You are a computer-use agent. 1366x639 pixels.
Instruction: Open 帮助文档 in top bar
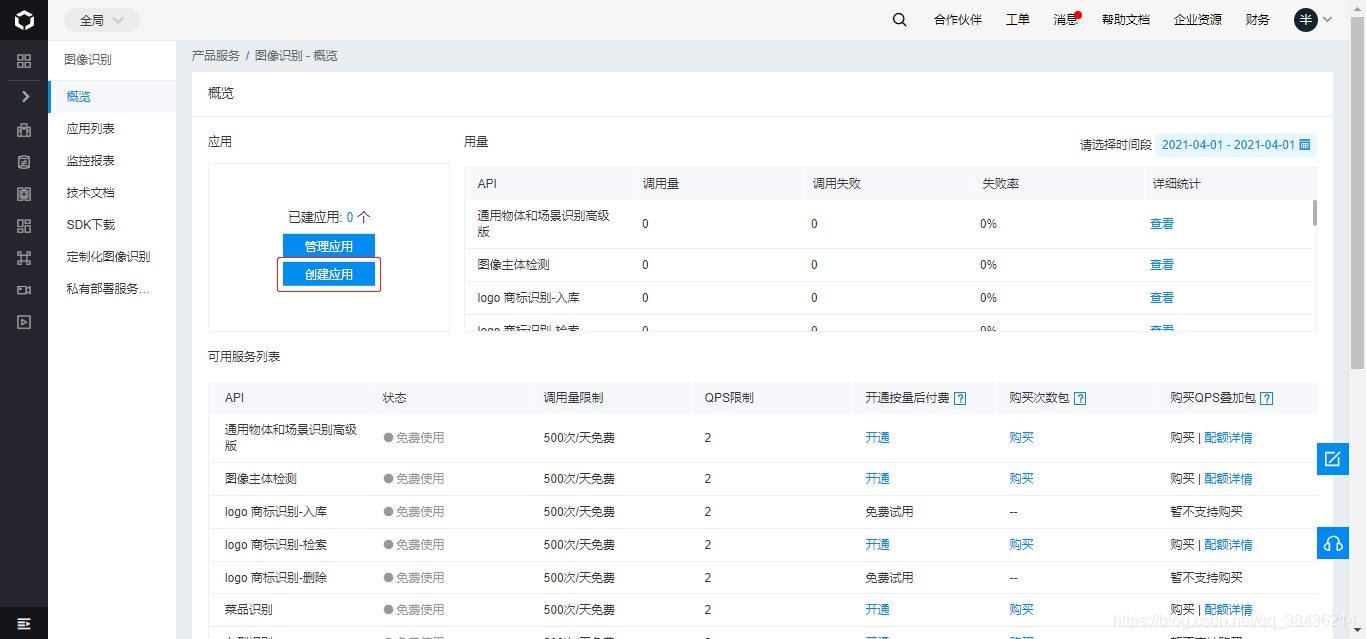(1125, 20)
